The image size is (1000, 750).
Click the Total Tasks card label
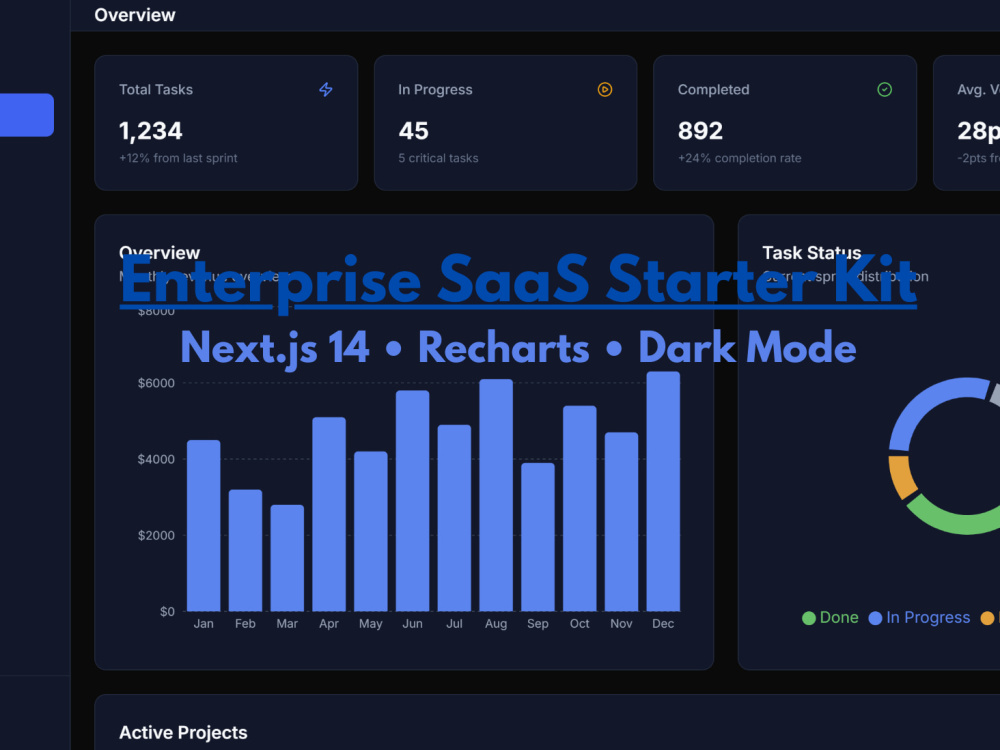(156, 90)
